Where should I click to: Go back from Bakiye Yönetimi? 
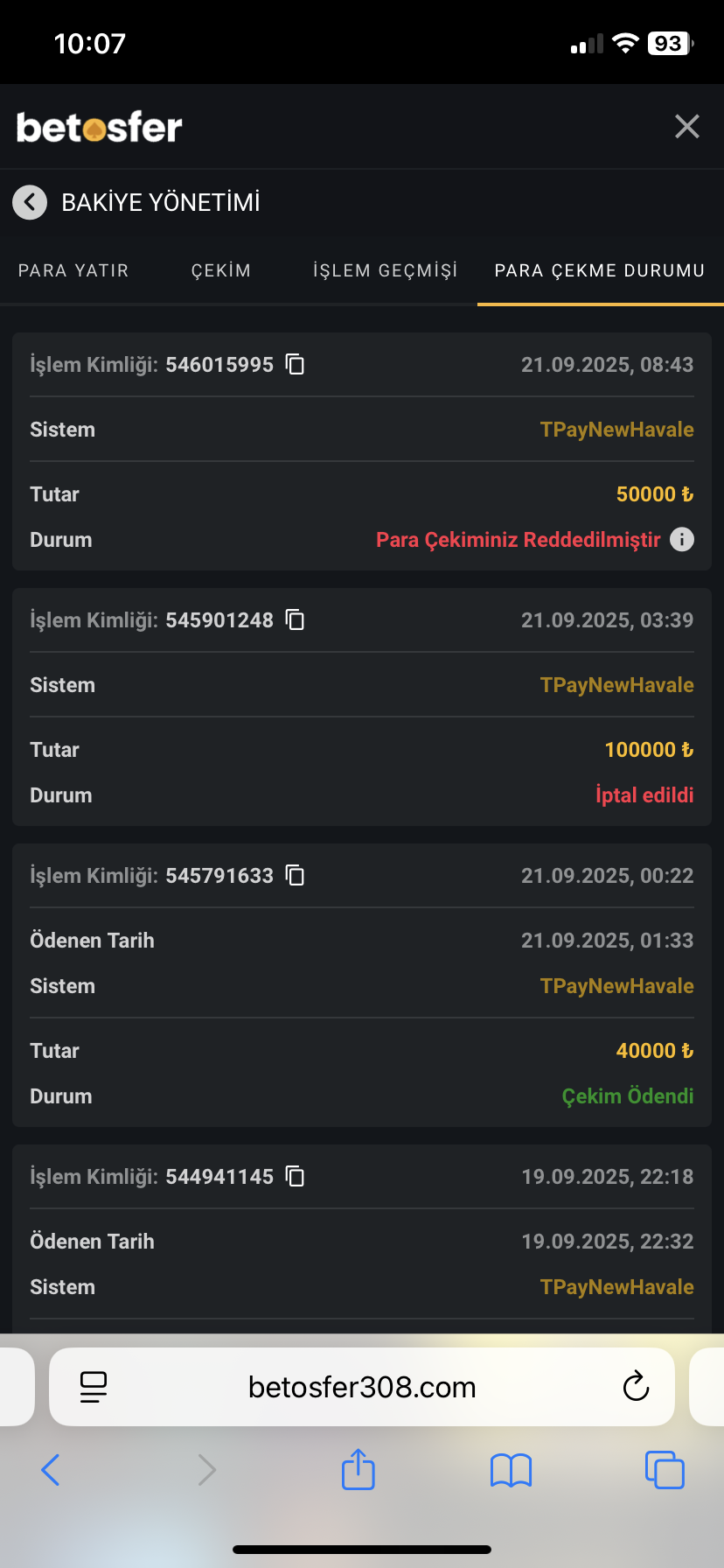point(30,203)
